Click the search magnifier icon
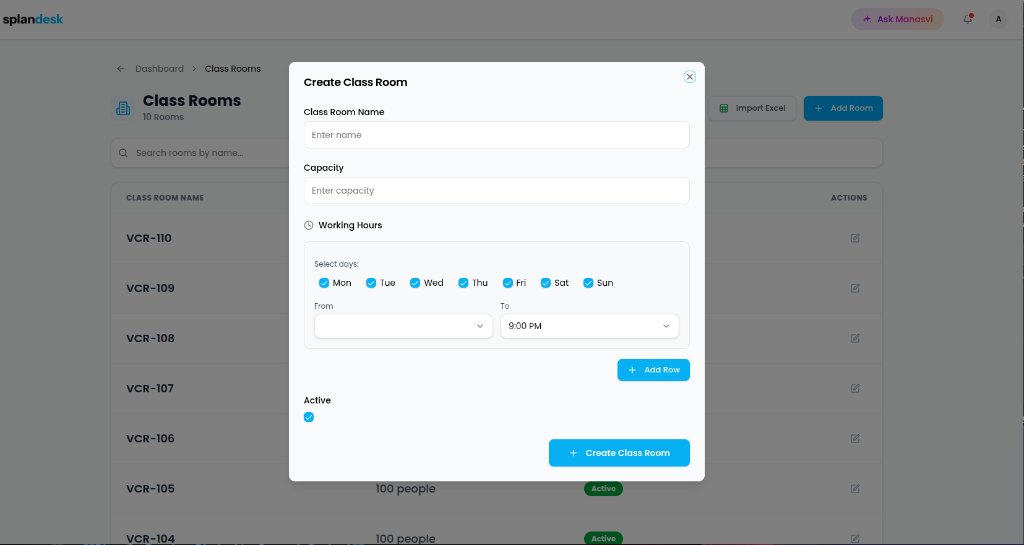Viewport: 1024px width, 545px height. pos(123,153)
